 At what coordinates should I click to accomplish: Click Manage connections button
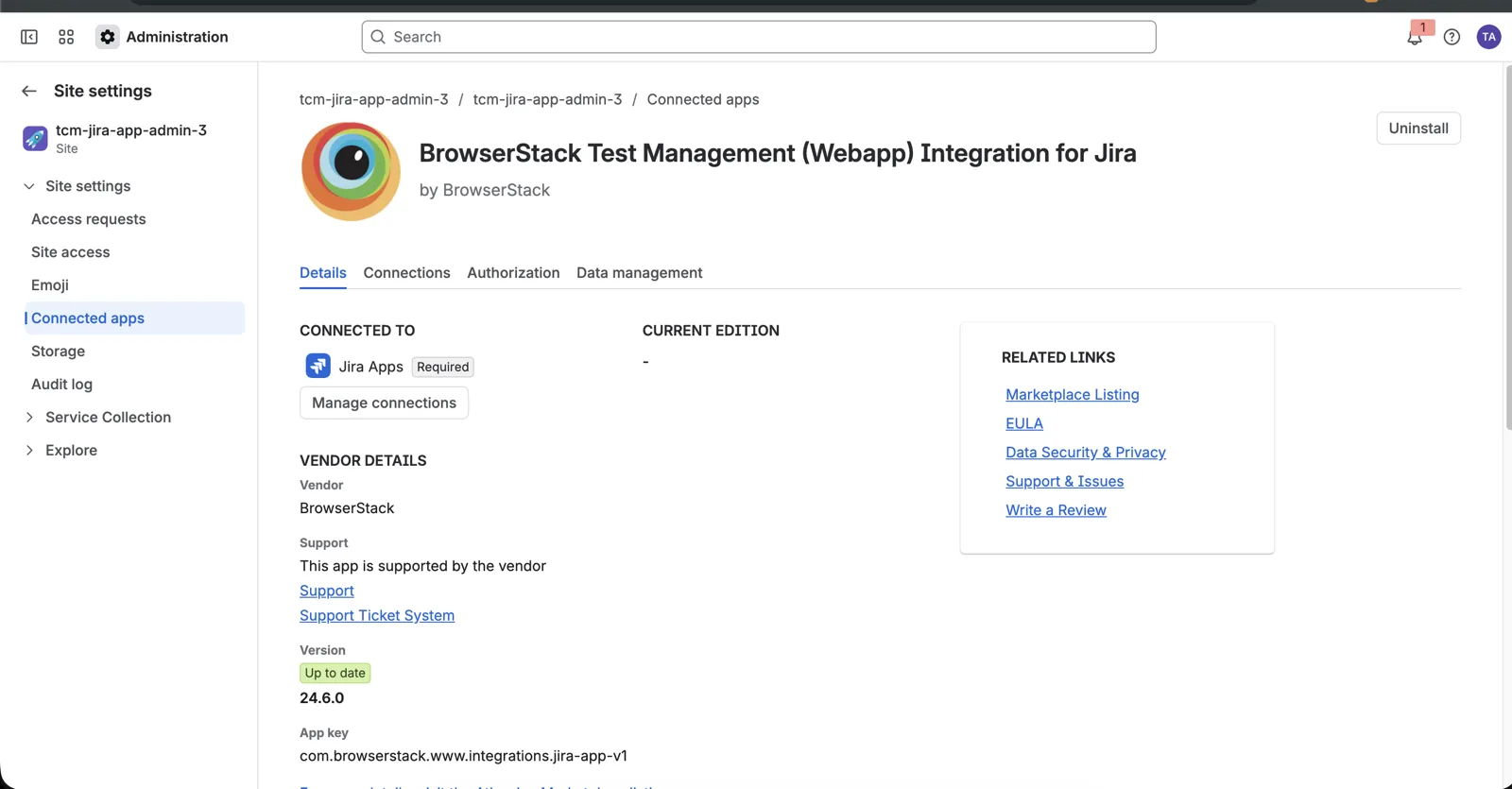tap(384, 403)
